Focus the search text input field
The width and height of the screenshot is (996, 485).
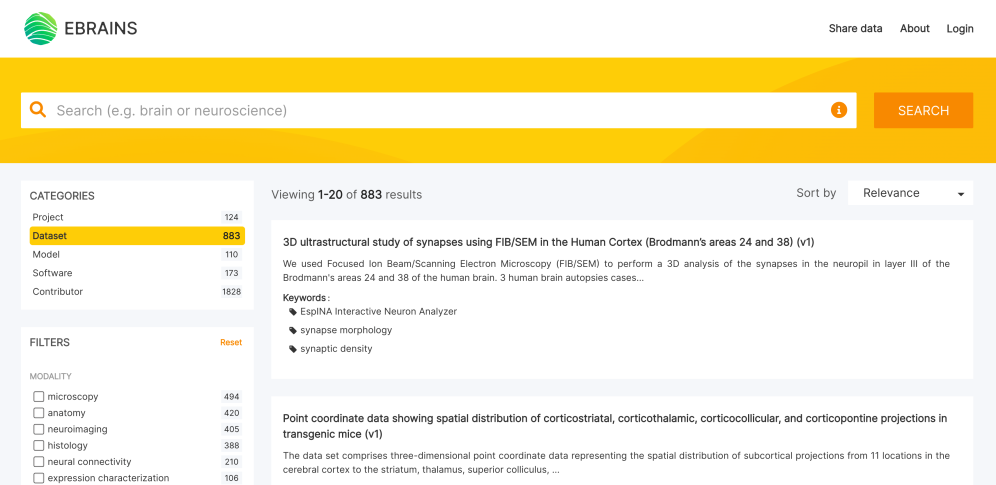(x=440, y=110)
